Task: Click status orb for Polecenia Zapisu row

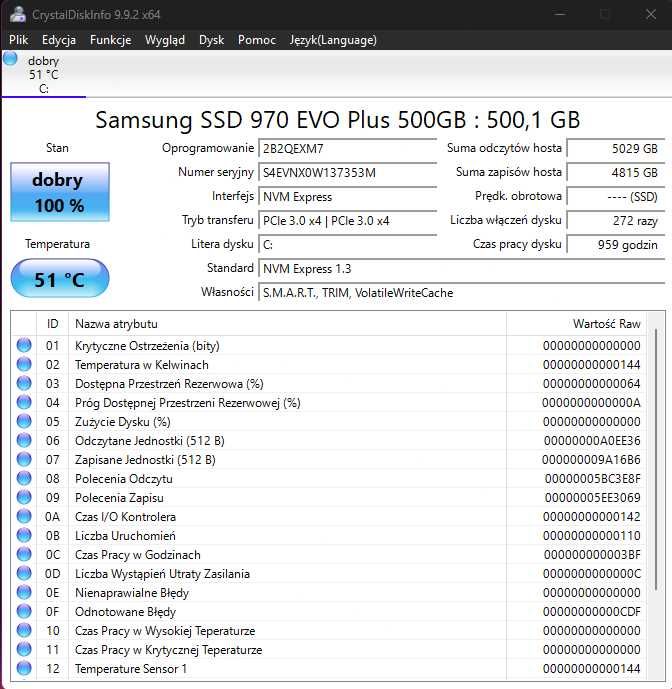Action: (x=24, y=497)
